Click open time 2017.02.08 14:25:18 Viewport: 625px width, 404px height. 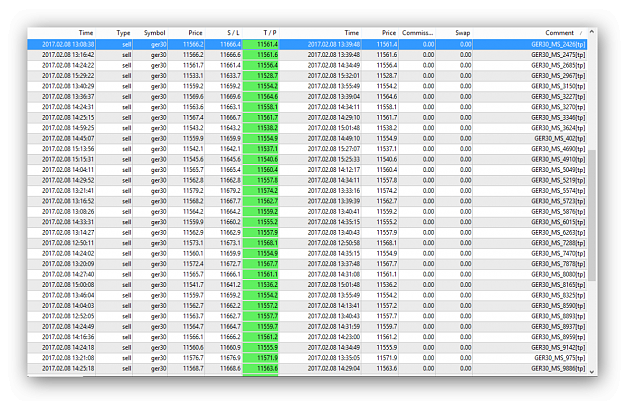tap(68, 368)
